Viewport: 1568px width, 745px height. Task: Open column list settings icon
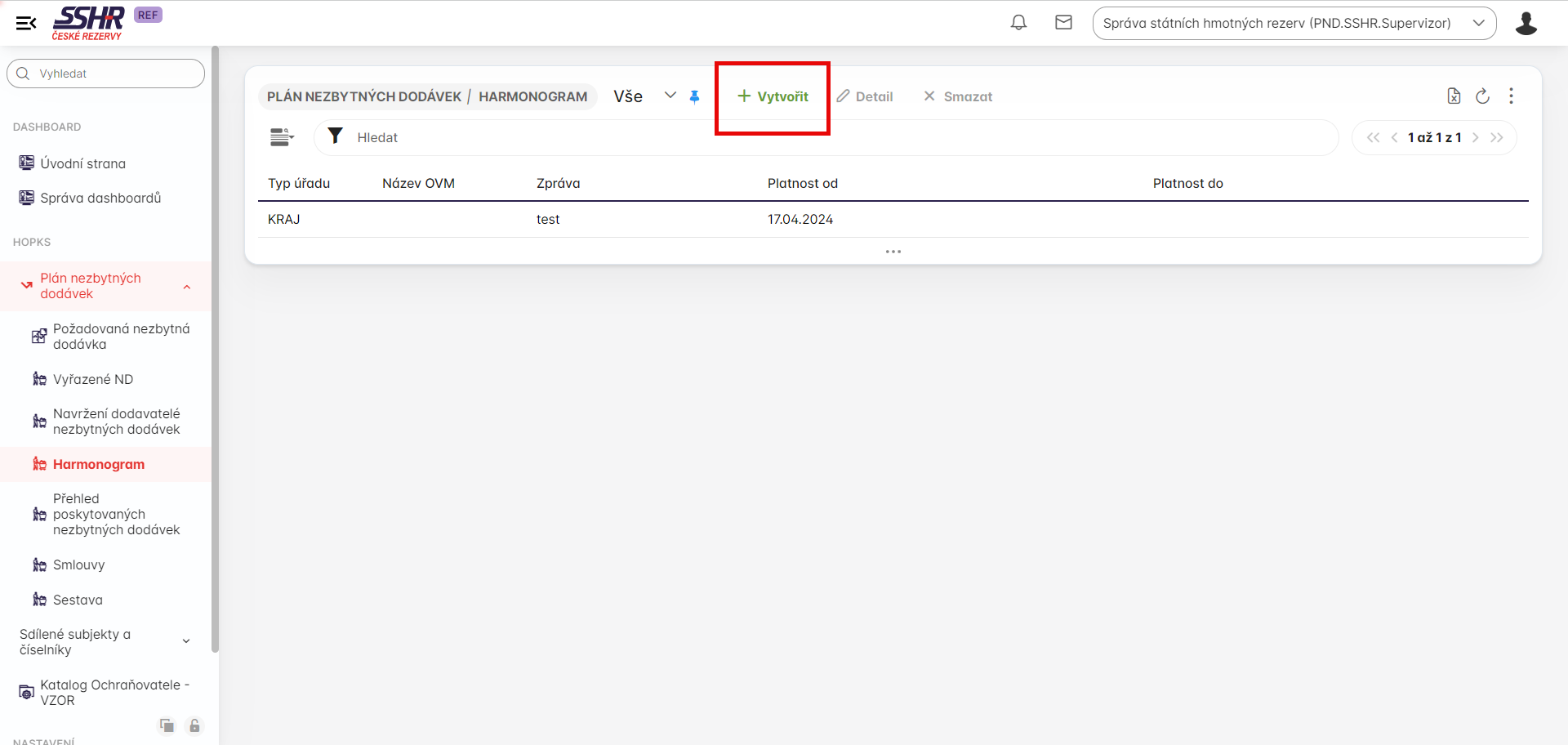[x=282, y=137]
